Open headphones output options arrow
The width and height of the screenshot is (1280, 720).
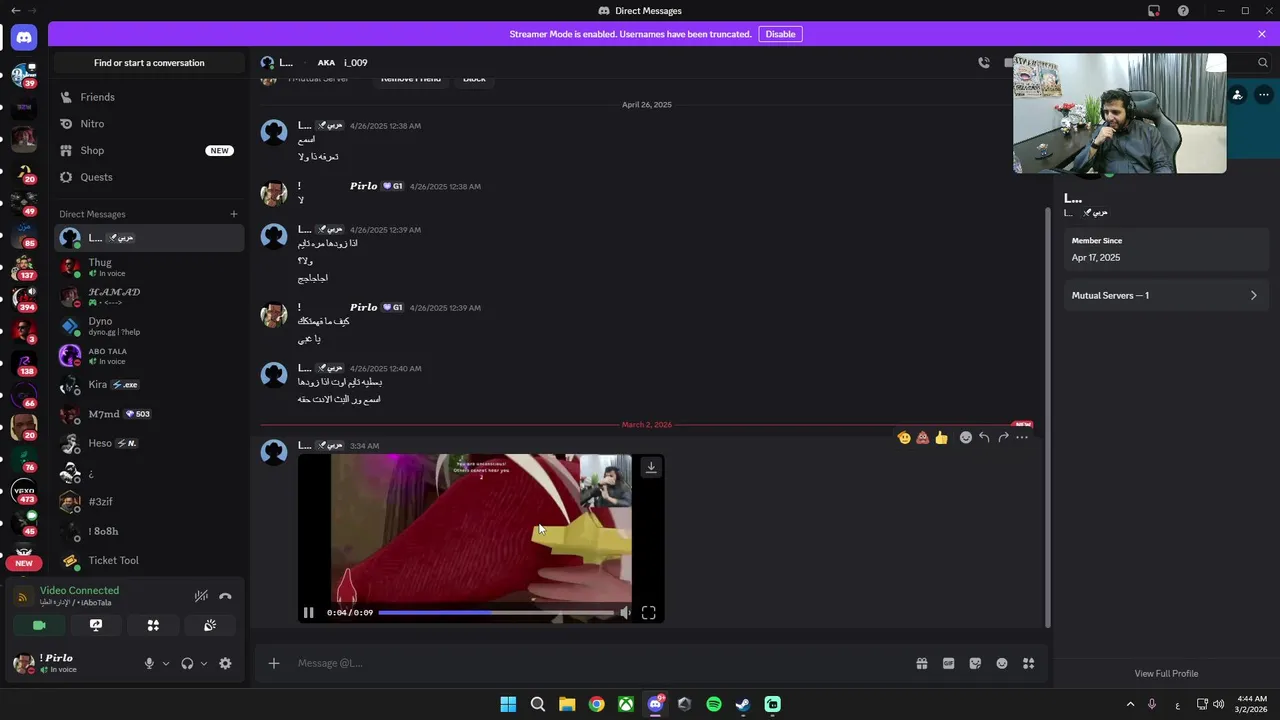(204, 663)
